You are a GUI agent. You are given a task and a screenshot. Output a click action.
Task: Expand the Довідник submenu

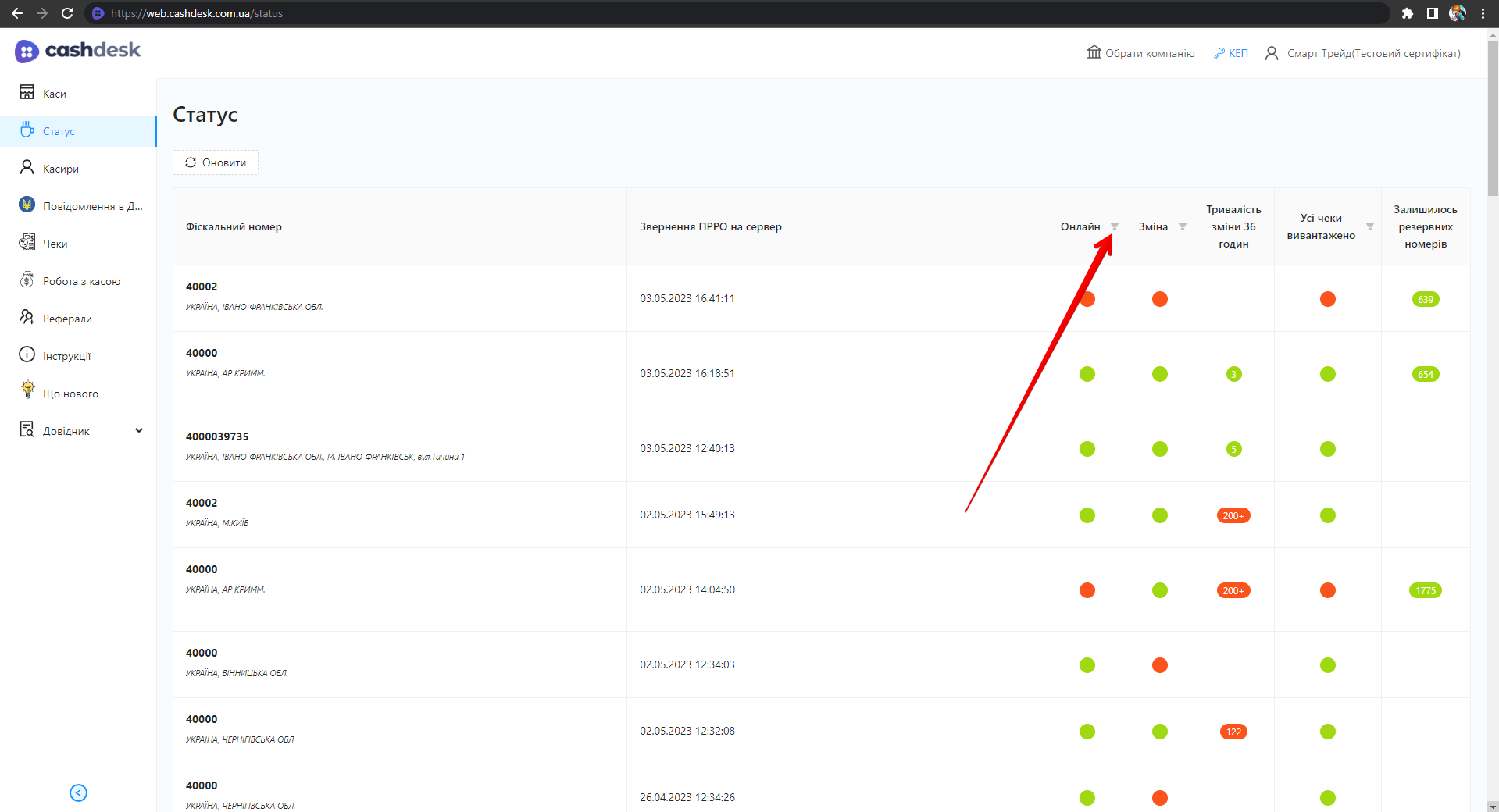(139, 430)
